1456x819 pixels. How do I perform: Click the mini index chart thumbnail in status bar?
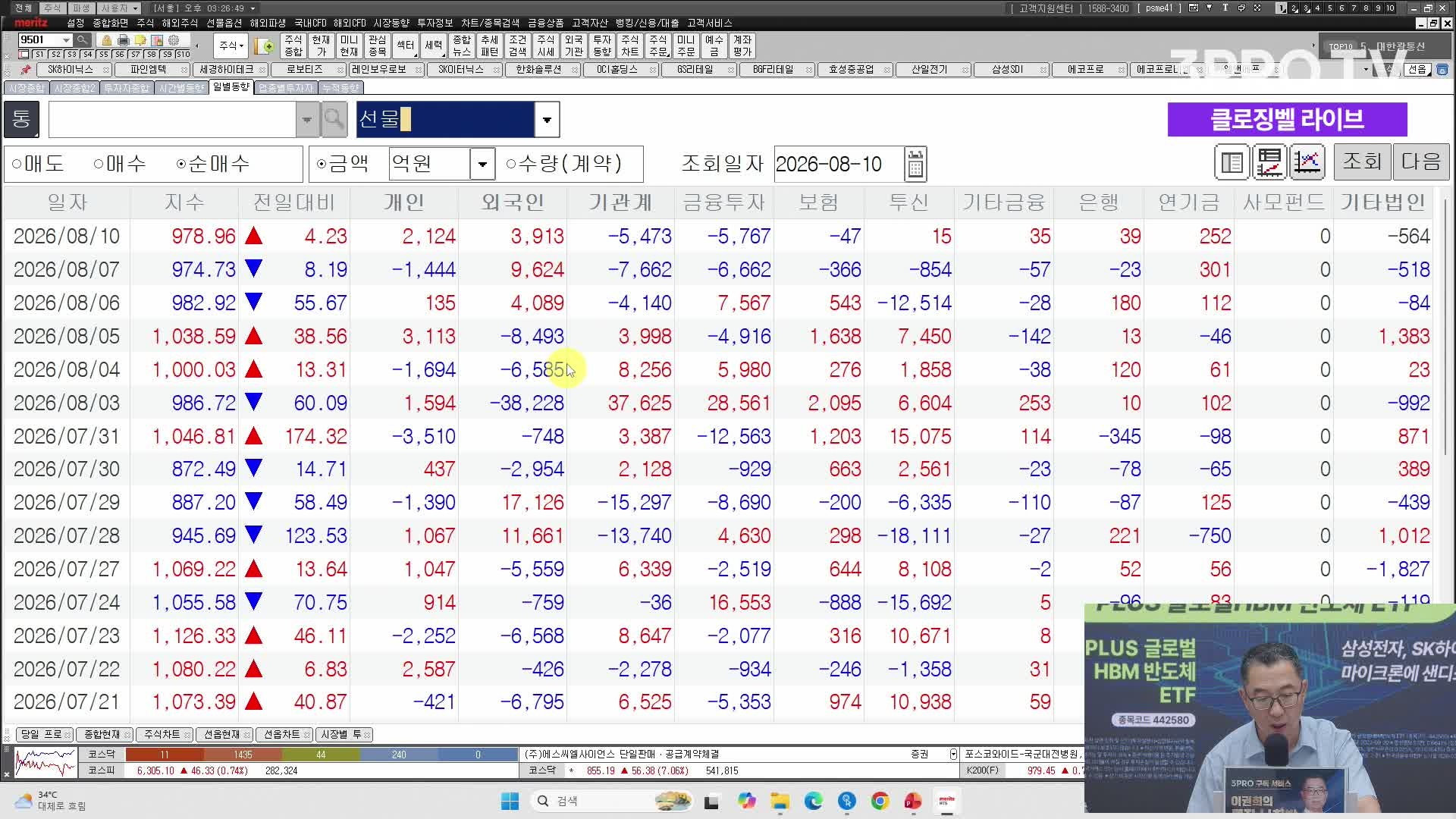tap(45, 762)
